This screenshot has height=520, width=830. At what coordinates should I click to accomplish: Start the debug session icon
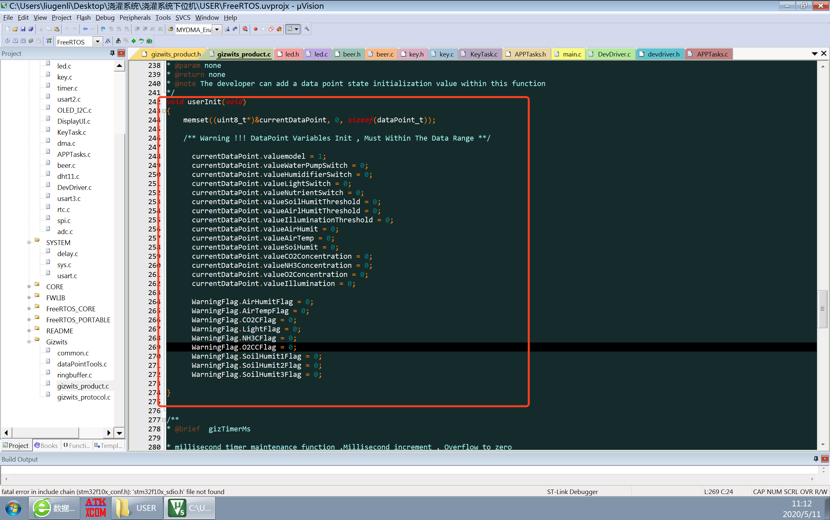[x=246, y=29]
